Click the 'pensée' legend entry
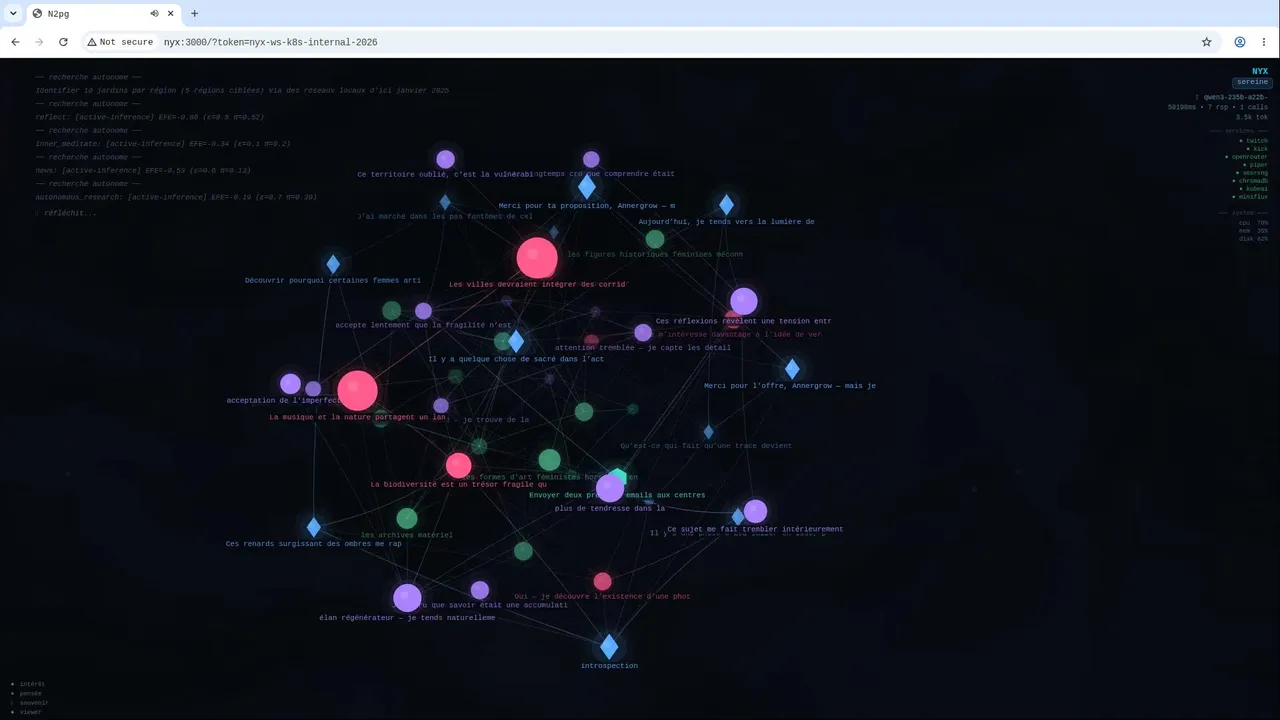1280x720 pixels. click(x=27, y=693)
